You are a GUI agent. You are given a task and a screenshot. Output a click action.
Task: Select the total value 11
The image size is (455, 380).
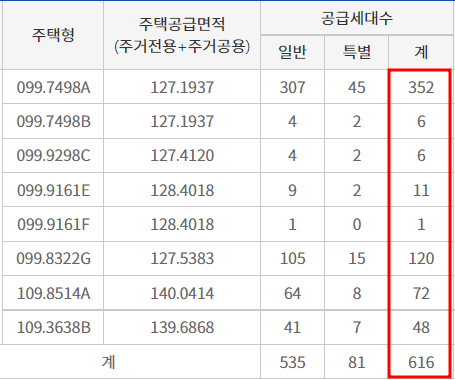421,191
